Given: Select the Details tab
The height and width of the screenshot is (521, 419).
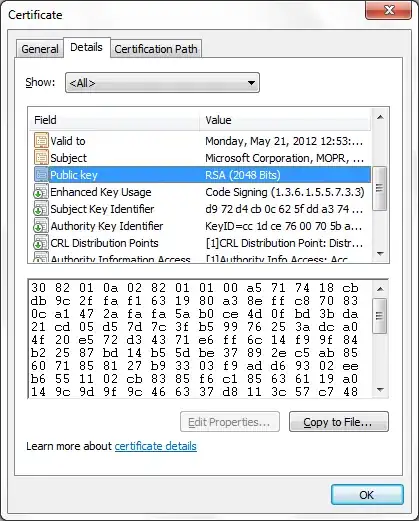Looking at the screenshot, I should (86, 47).
